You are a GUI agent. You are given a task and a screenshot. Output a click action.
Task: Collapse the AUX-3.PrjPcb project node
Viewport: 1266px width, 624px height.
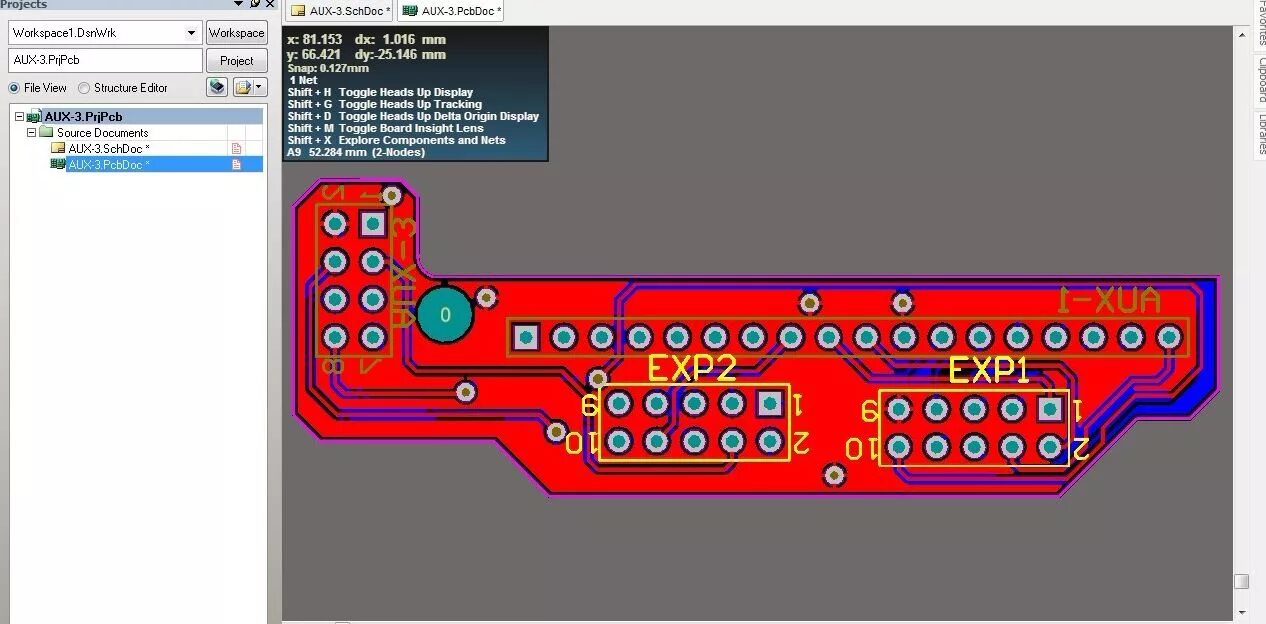point(19,117)
